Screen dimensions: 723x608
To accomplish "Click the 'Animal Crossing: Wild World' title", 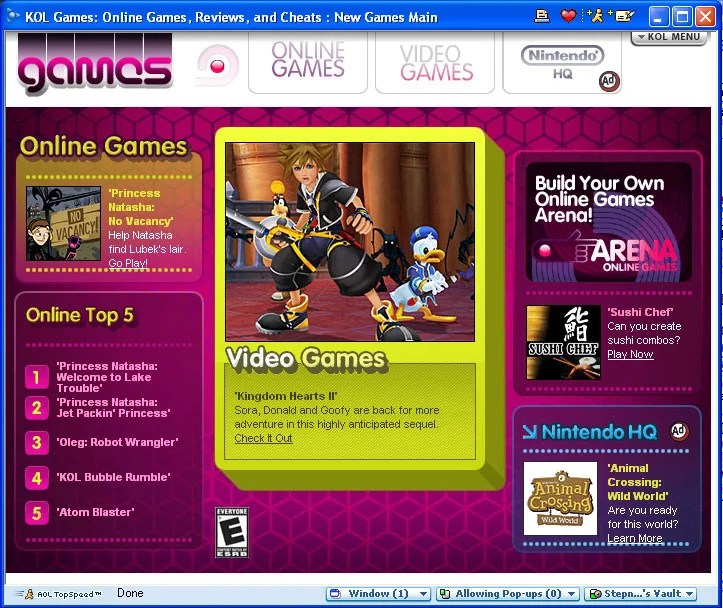I will [x=638, y=482].
